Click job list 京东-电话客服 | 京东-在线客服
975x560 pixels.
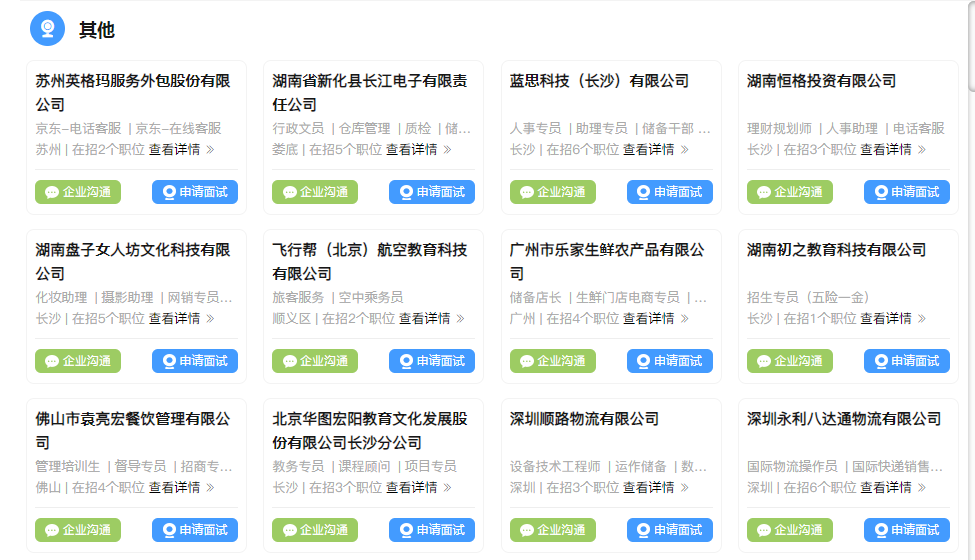pos(128,129)
